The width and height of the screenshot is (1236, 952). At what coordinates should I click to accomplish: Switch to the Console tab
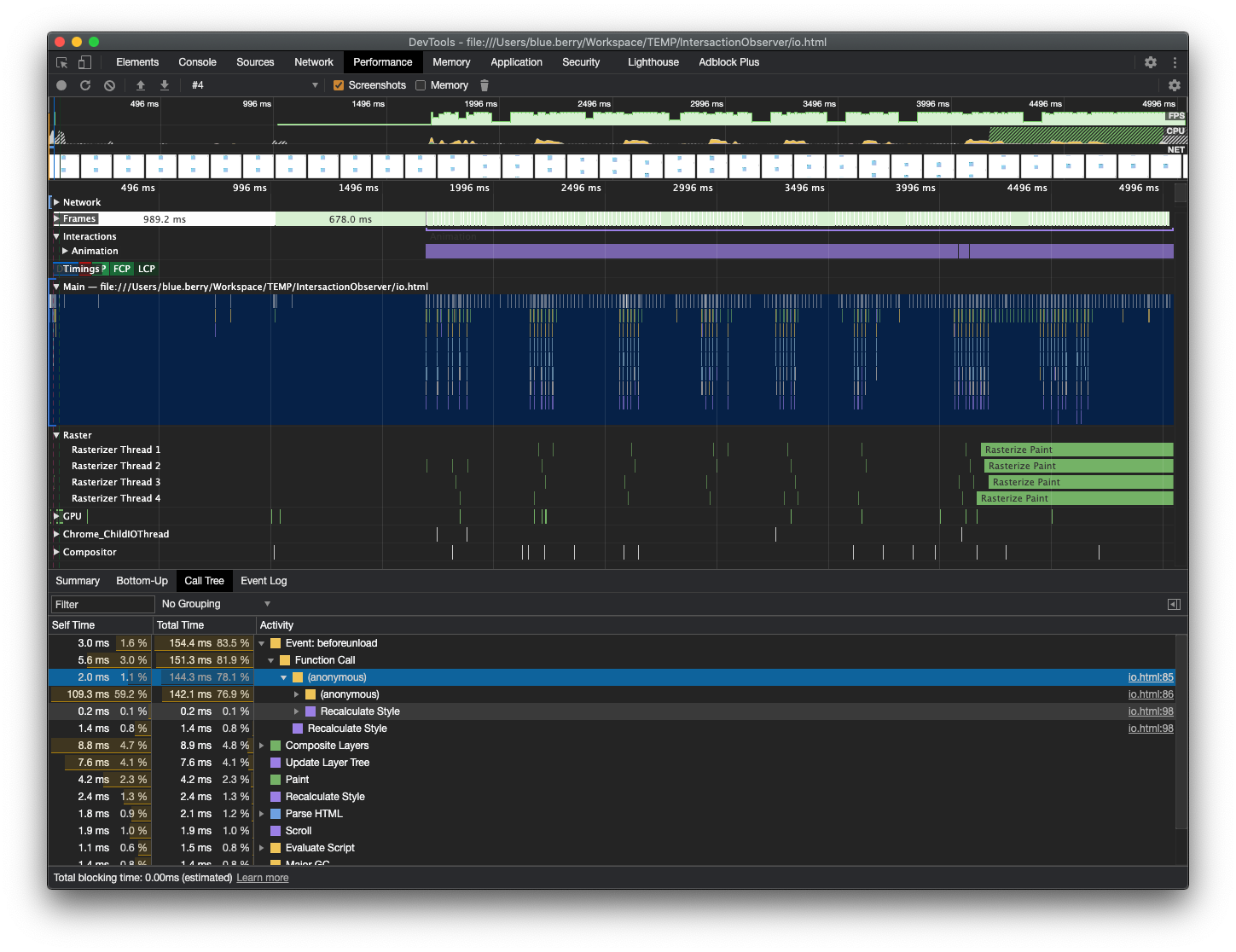click(197, 62)
